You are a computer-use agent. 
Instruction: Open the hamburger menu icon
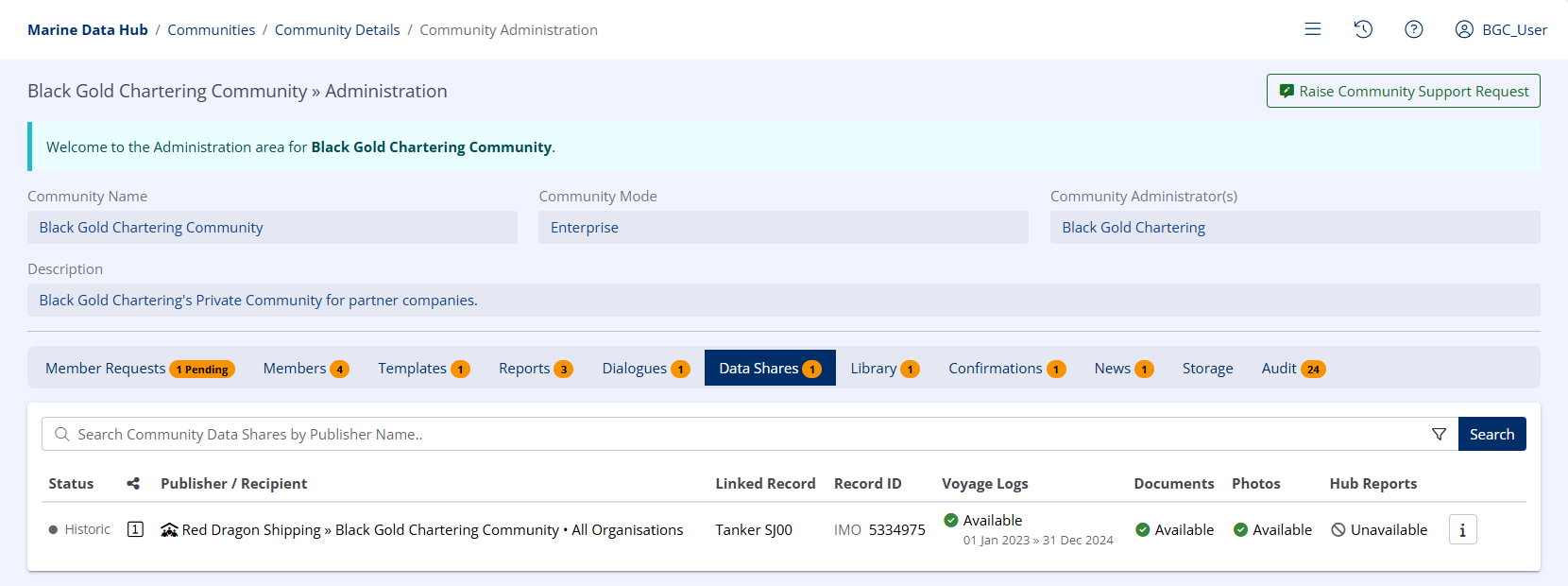[1312, 29]
